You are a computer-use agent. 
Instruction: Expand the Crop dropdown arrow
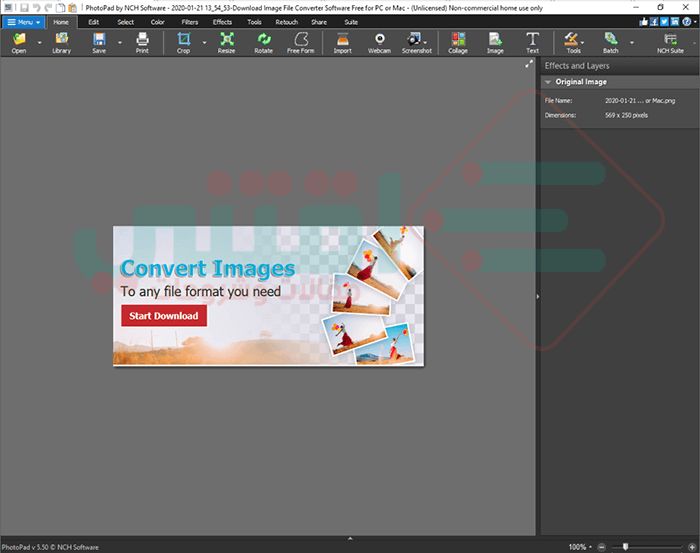204,43
